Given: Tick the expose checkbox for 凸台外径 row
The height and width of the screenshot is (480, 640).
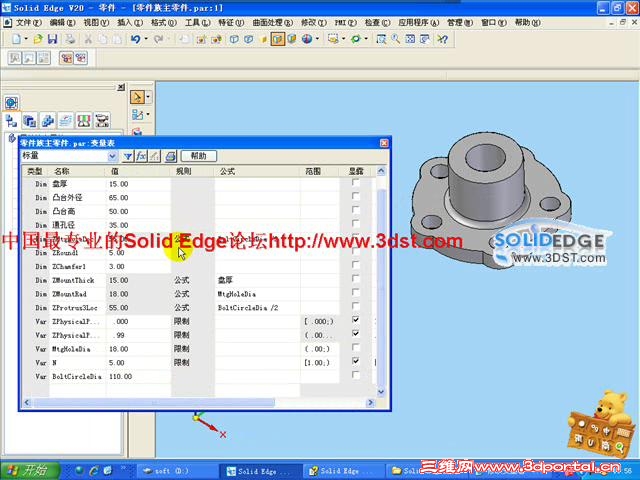Looking at the screenshot, I should 356,196.
